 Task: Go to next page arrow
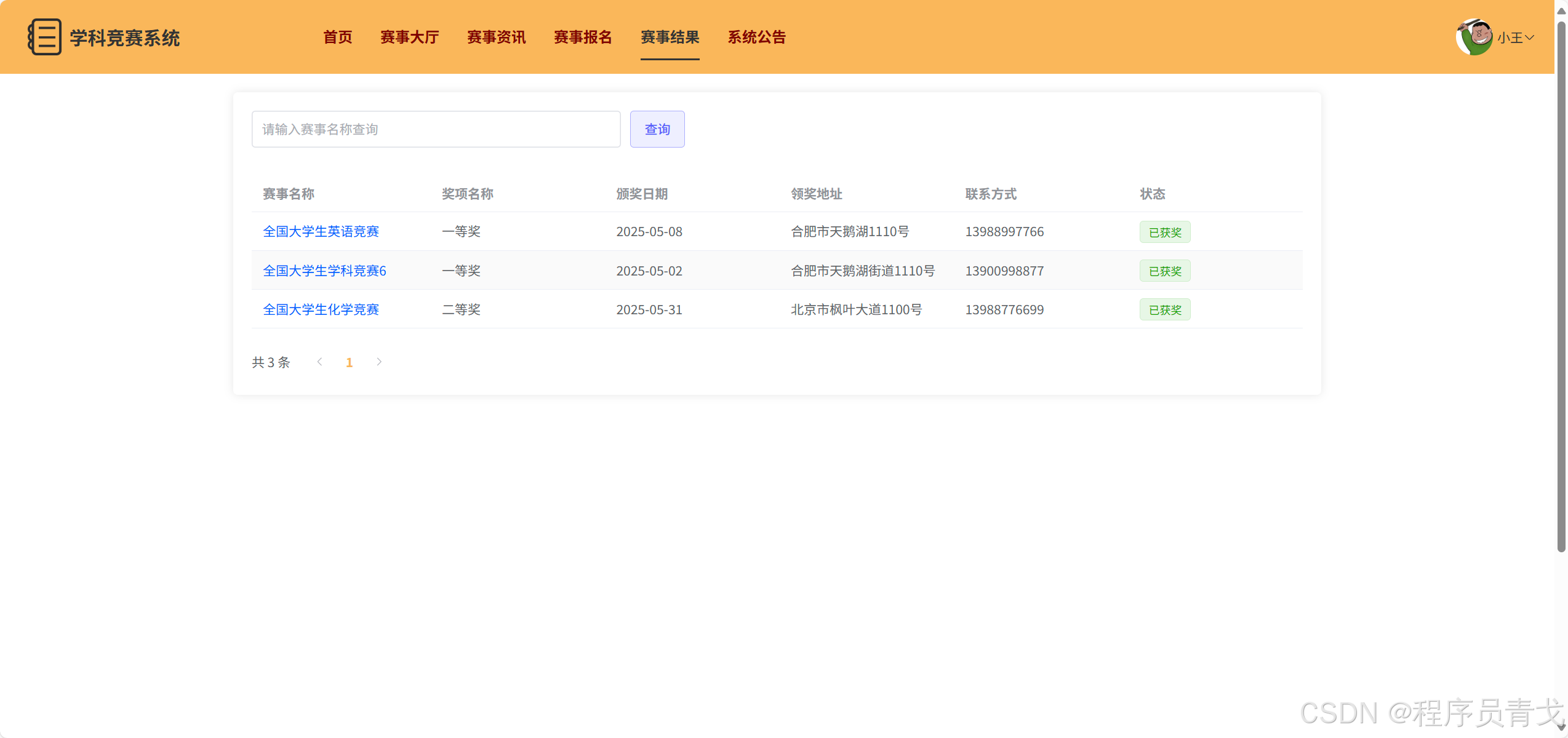point(379,362)
